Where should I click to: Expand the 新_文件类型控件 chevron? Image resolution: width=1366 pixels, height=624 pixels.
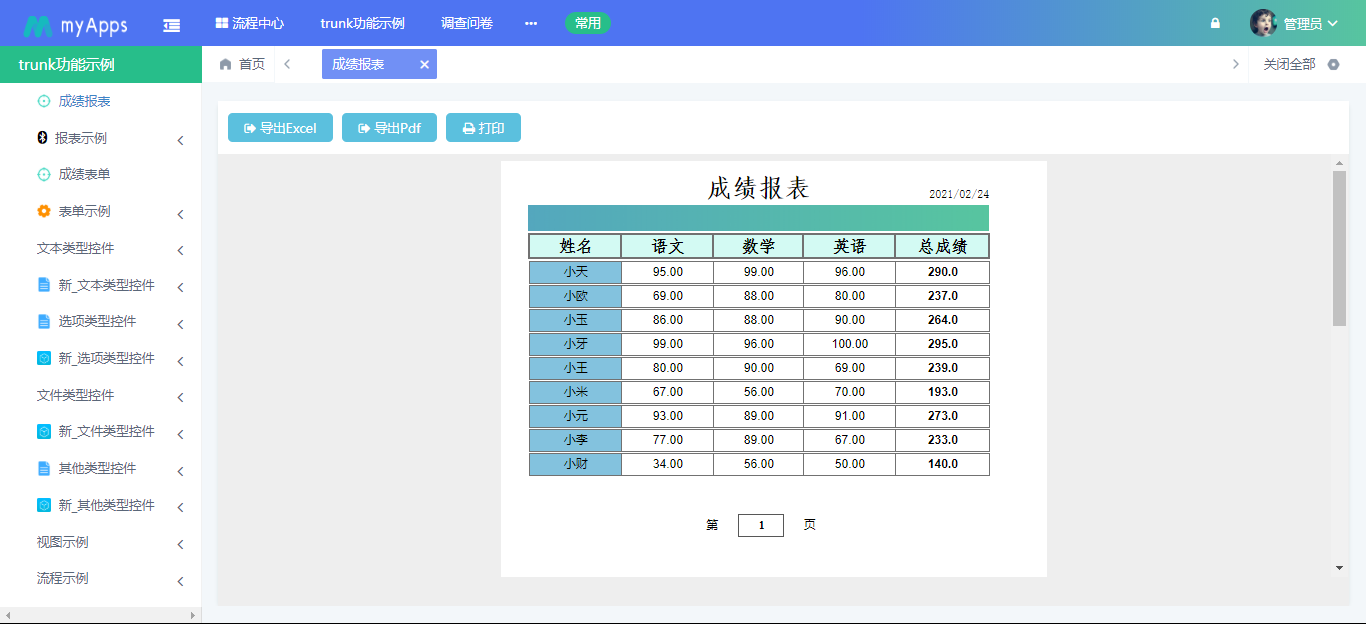(181, 434)
